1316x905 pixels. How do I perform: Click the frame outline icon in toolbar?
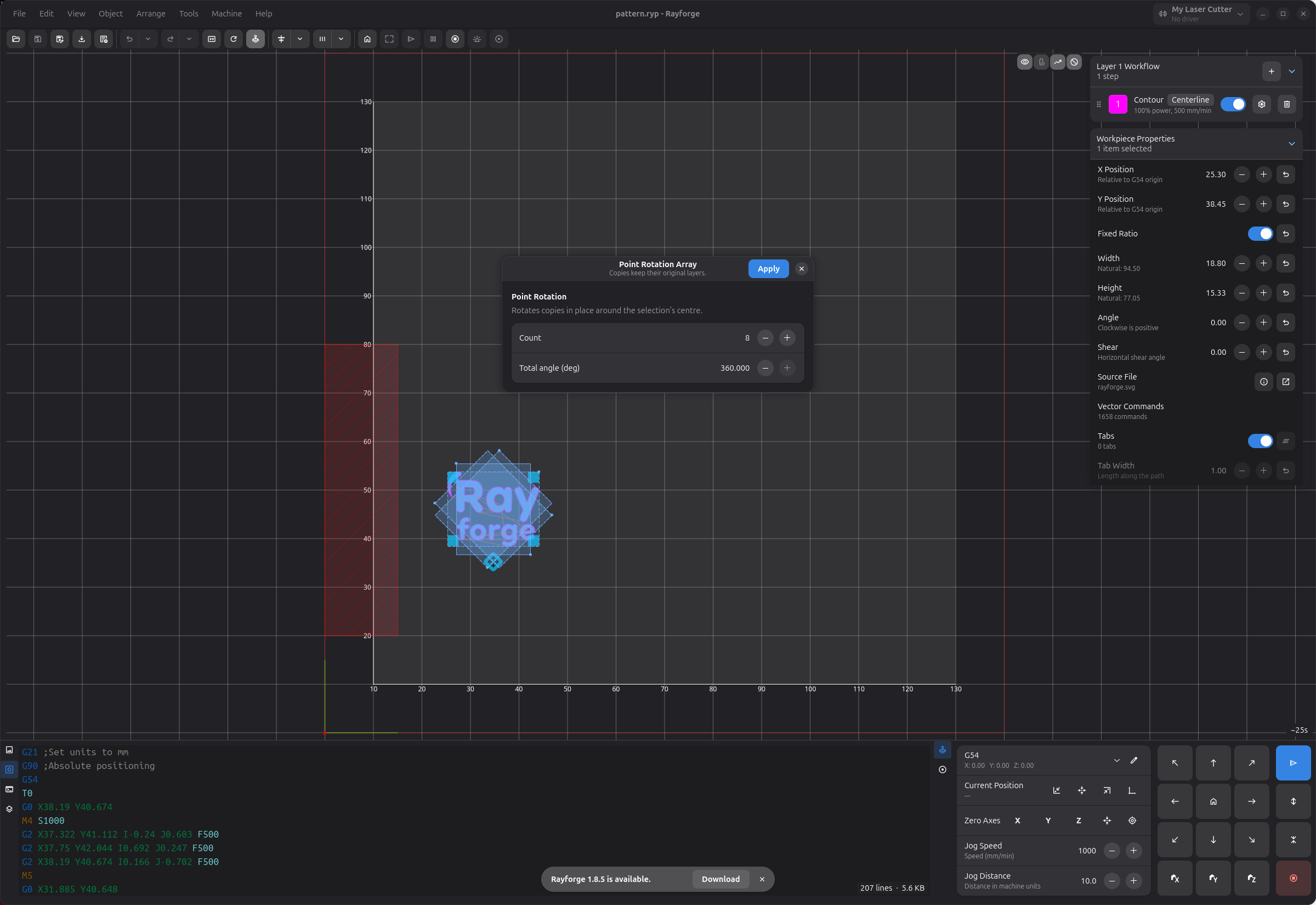point(389,39)
